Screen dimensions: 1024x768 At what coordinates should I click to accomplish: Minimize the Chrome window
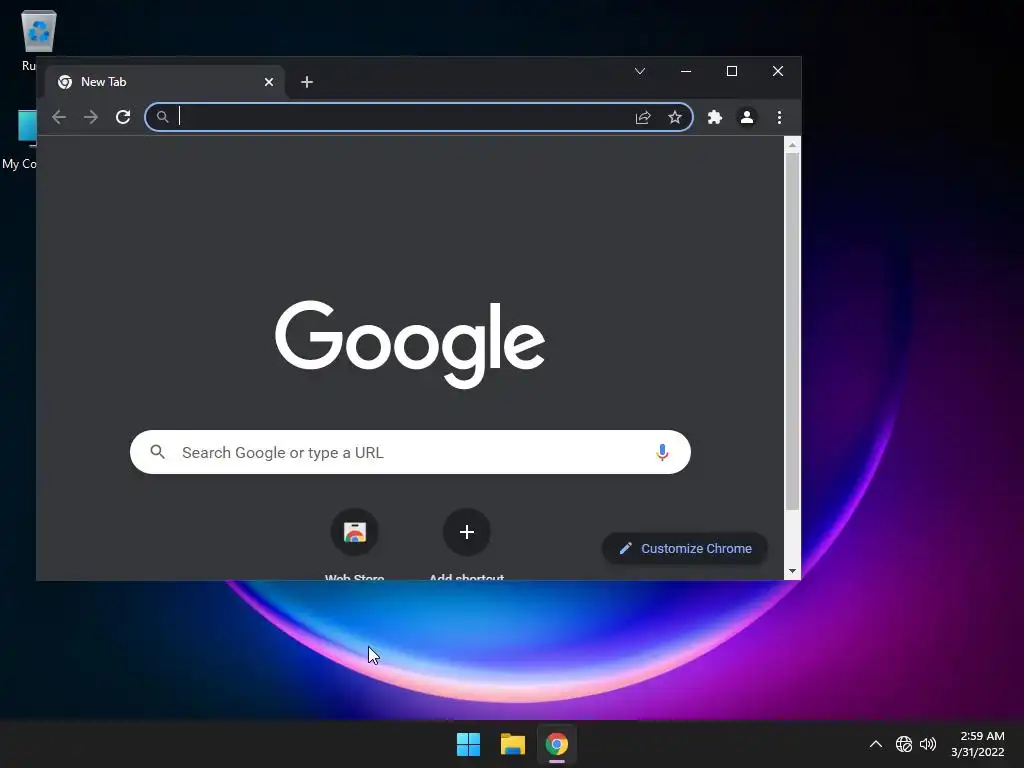(x=686, y=71)
